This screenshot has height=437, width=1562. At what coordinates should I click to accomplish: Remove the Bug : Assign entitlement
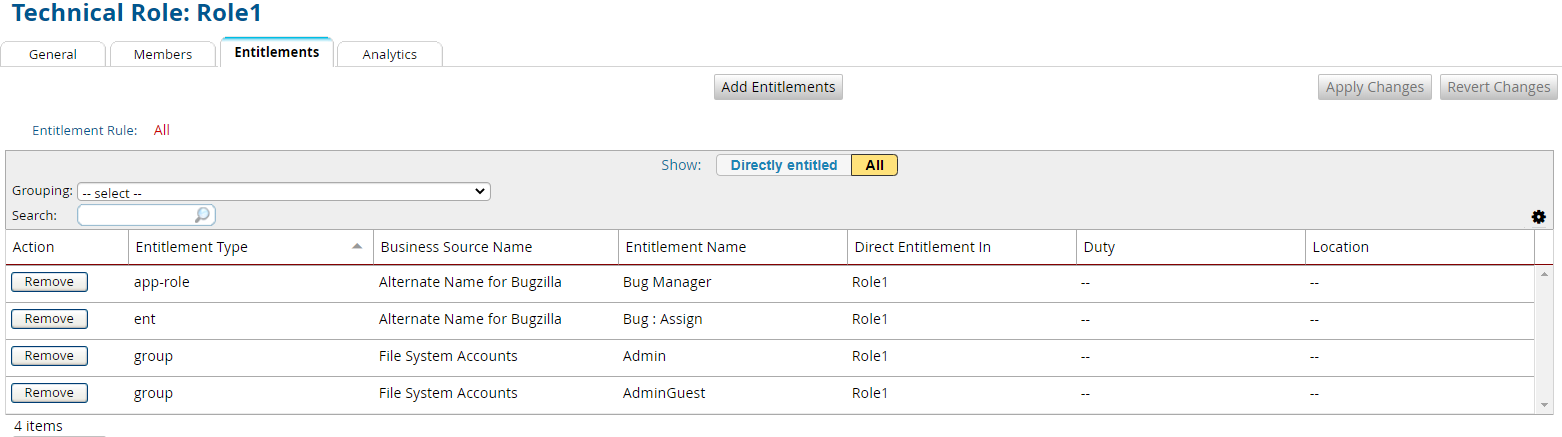pyautogui.click(x=49, y=319)
